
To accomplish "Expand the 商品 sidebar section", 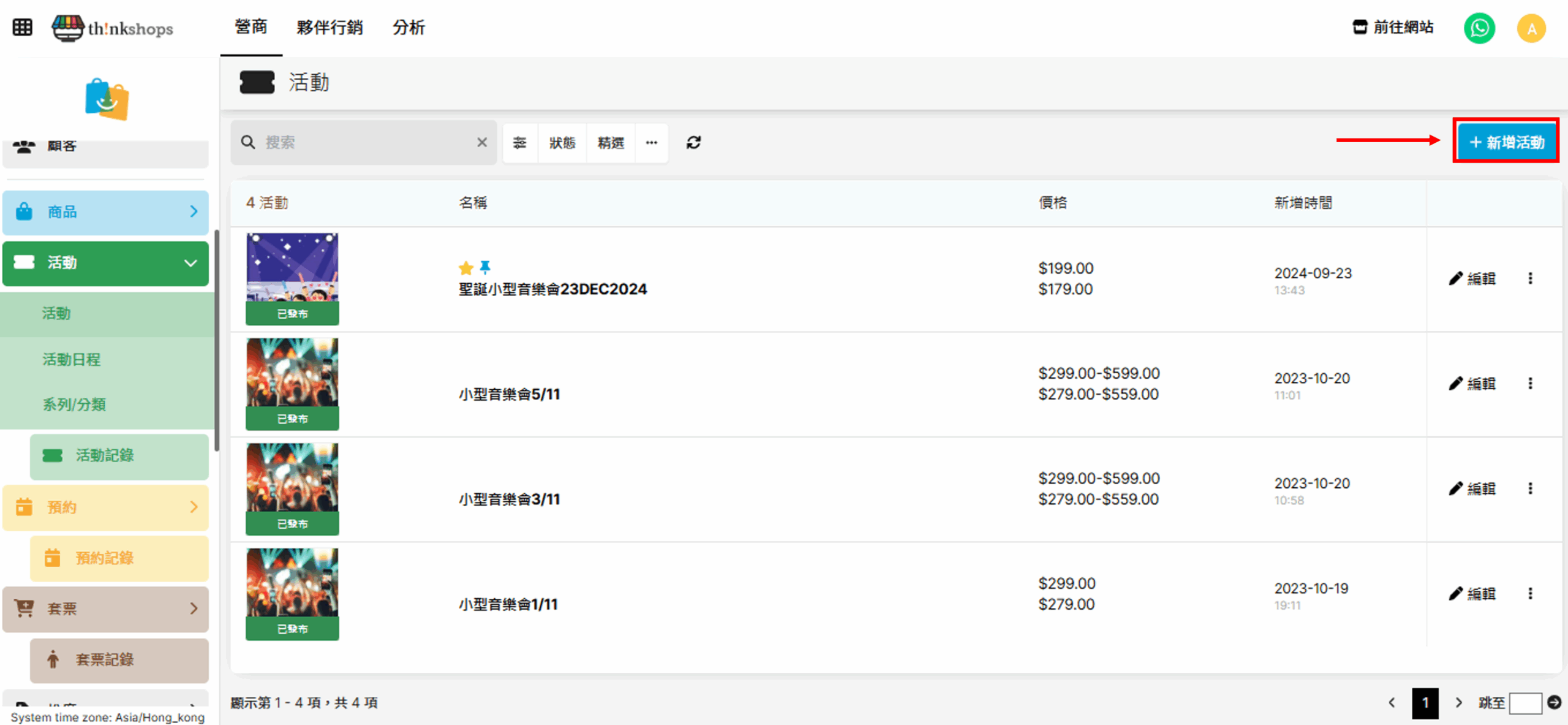I will (x=105, y=212).
